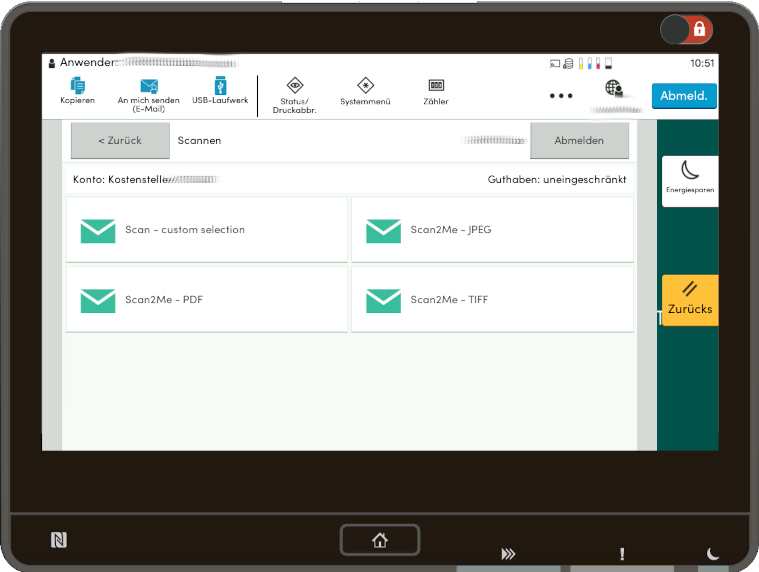Go back with the Zurück button
Image resolution: width=759 pixels, height=572 pixels.
tap(120, 141)
